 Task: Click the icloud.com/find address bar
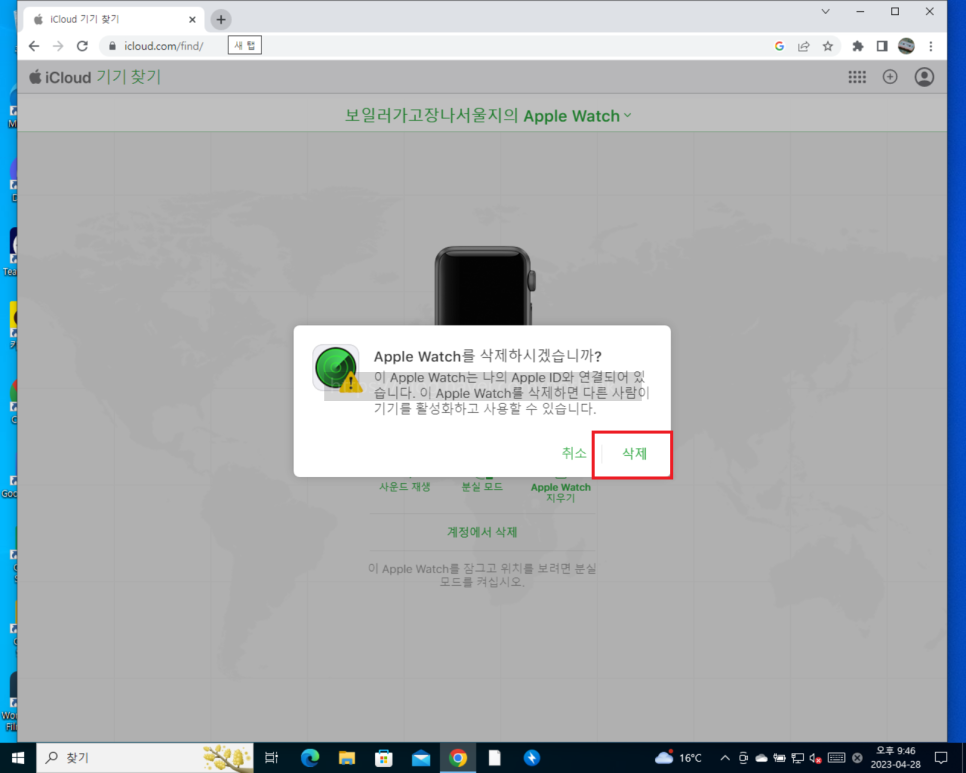click(163, 46)
